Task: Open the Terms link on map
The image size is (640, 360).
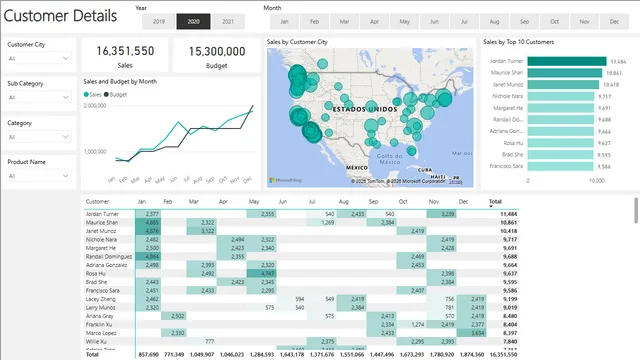Action: (x=456, y=182)
